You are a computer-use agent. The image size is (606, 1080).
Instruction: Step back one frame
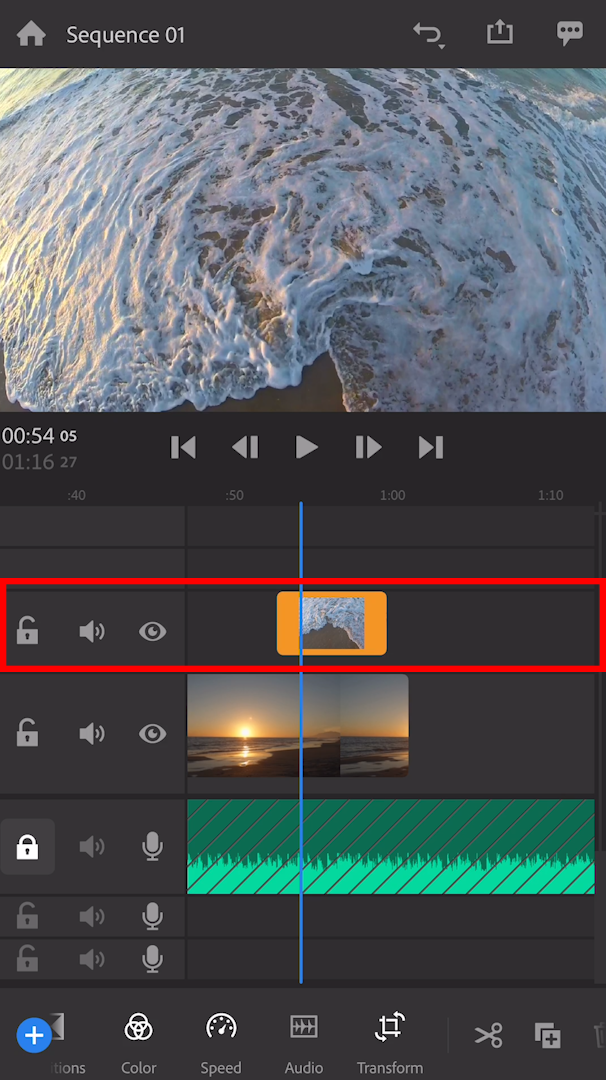pyautogui.click(x=245, y=448)
